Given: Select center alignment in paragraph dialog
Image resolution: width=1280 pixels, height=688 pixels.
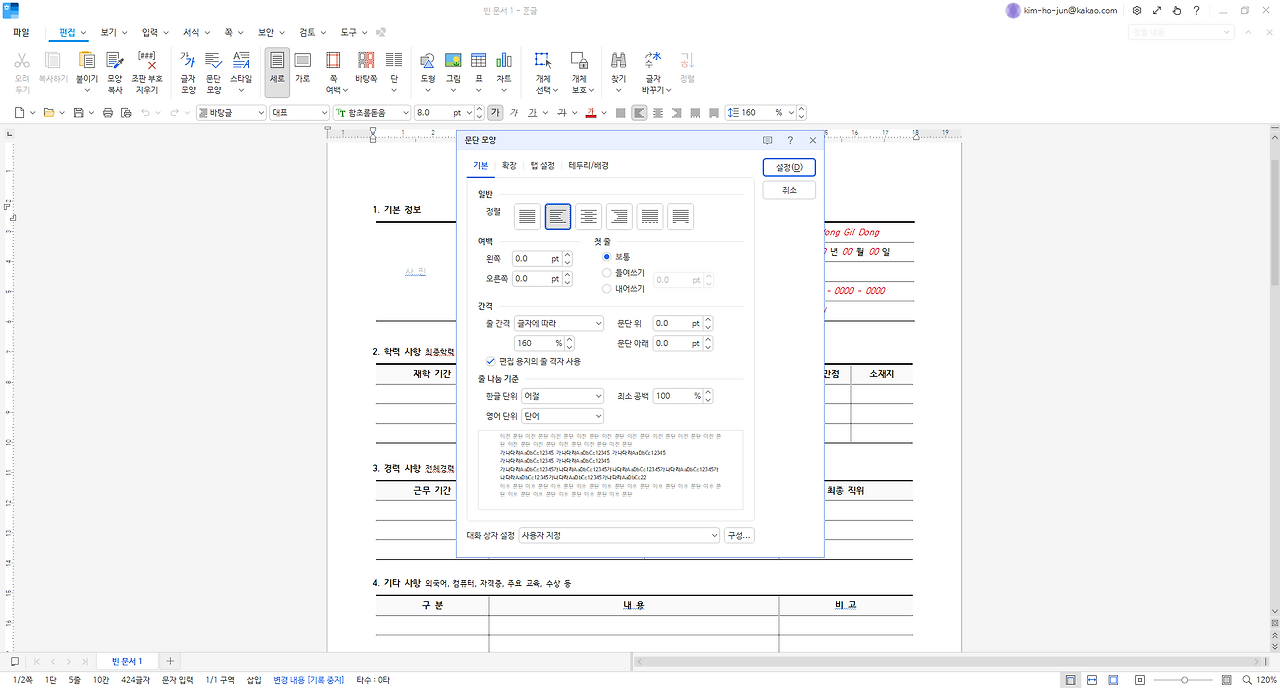Looking at the screenshot, I should click(x=588, y=216).
